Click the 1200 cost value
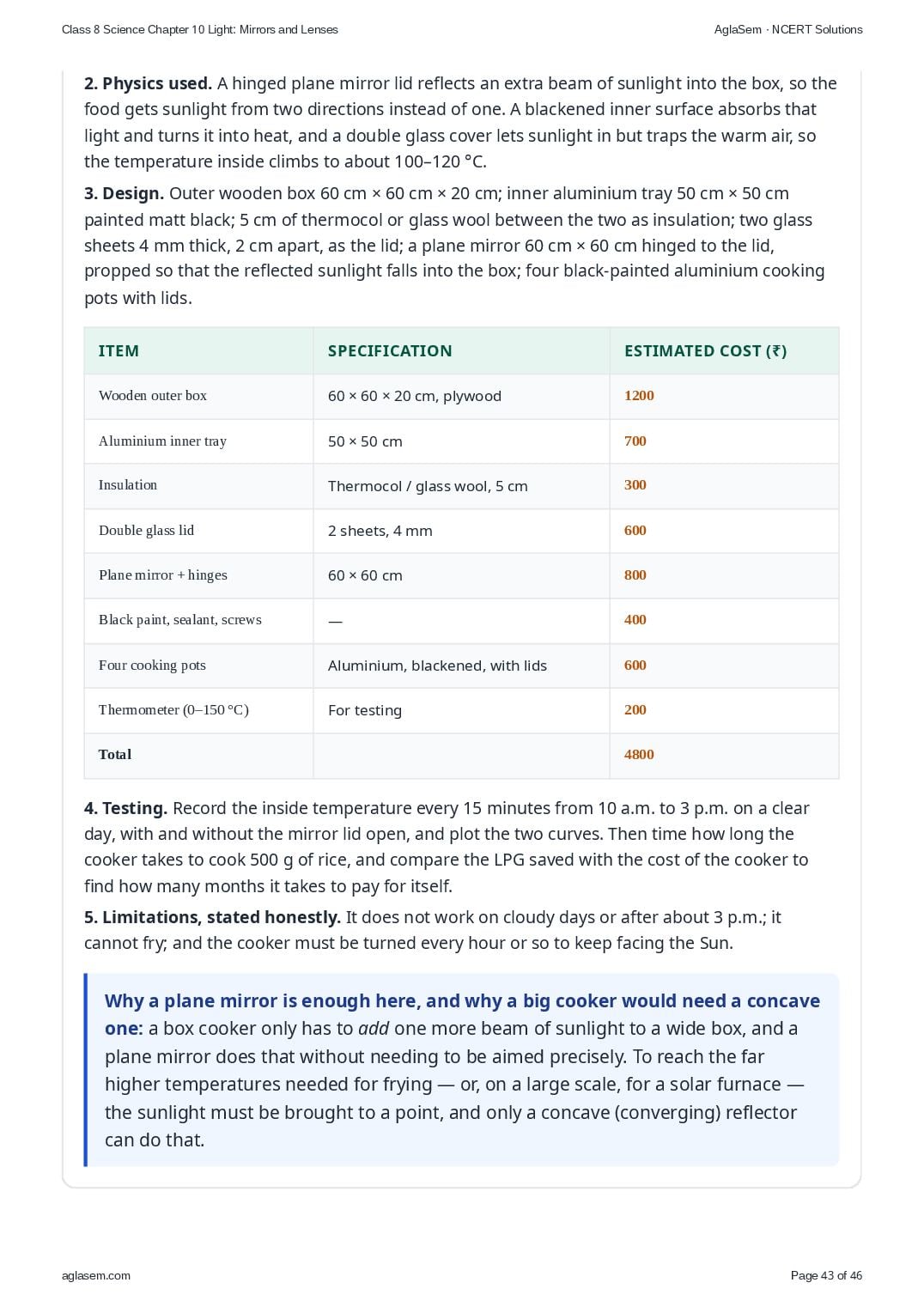This screenshot has height=1307, width=924. (639, 396)
